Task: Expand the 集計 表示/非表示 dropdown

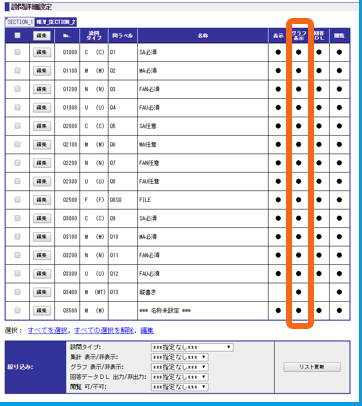Action: point(180,357)
